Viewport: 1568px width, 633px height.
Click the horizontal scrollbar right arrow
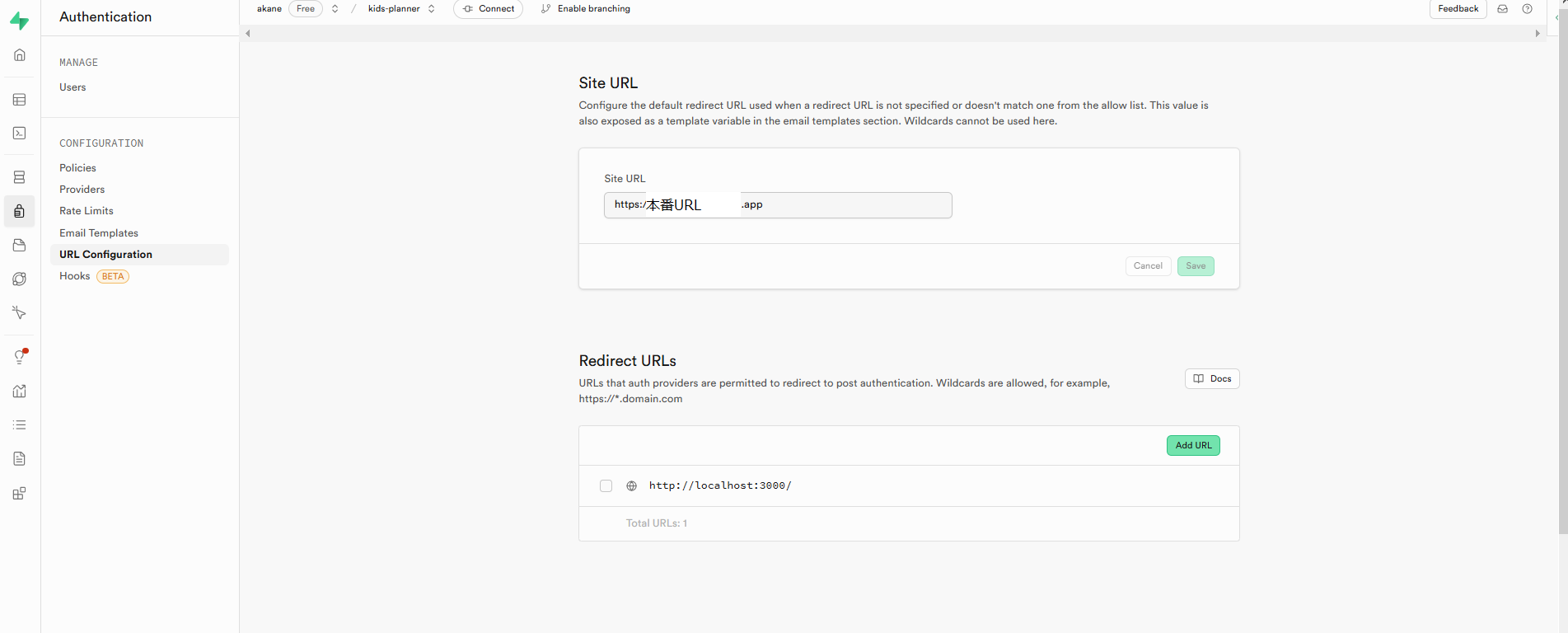(1538, 34)
